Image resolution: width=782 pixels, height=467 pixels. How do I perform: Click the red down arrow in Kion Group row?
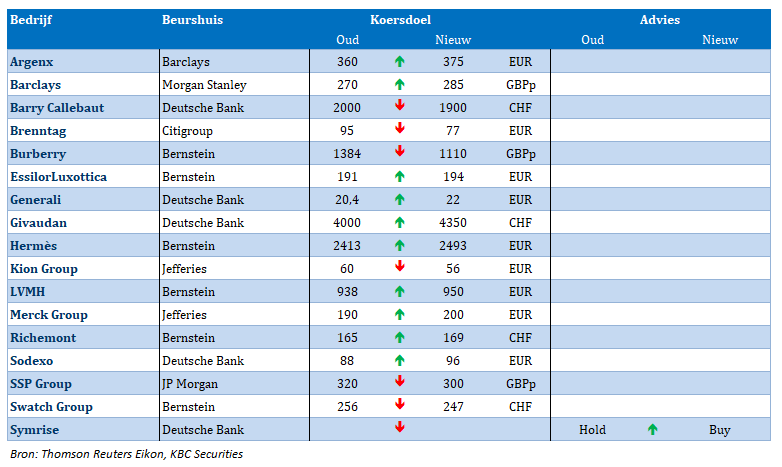click(x=399, y=266)
